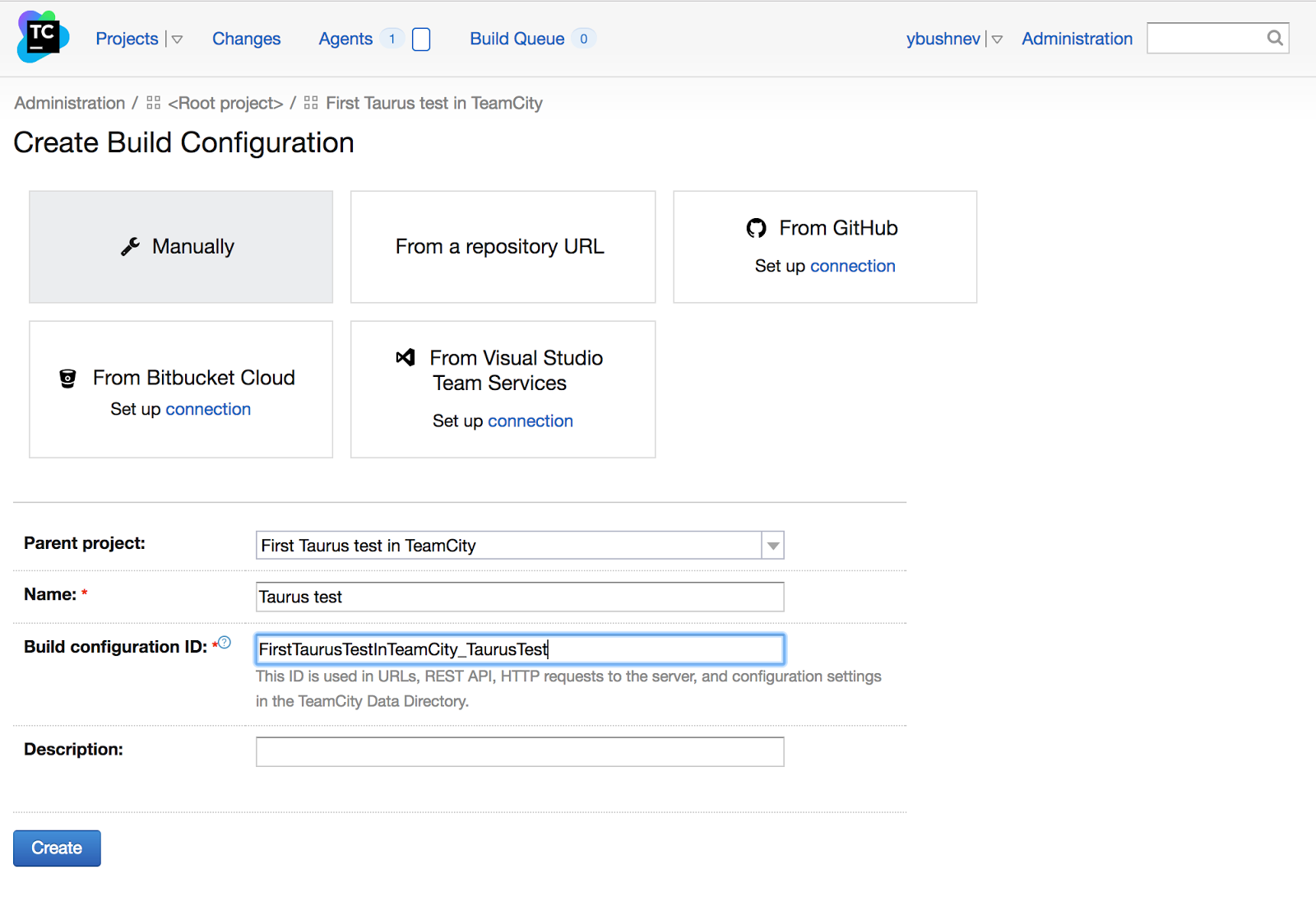Focus the header search box
The height and width of the screenshot is (897, 1316).
[1217, 38]
